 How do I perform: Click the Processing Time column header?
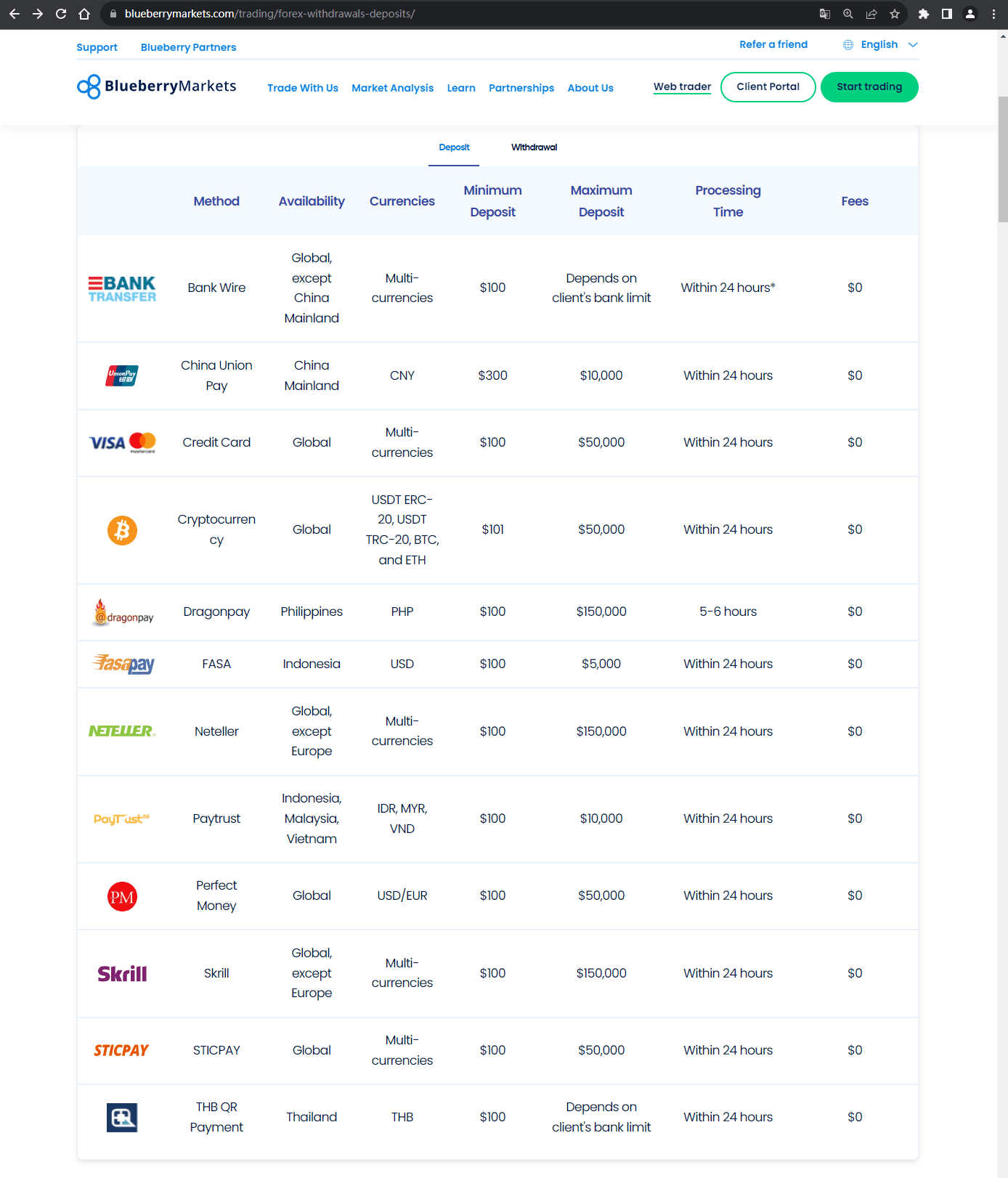tap(728, 201)
